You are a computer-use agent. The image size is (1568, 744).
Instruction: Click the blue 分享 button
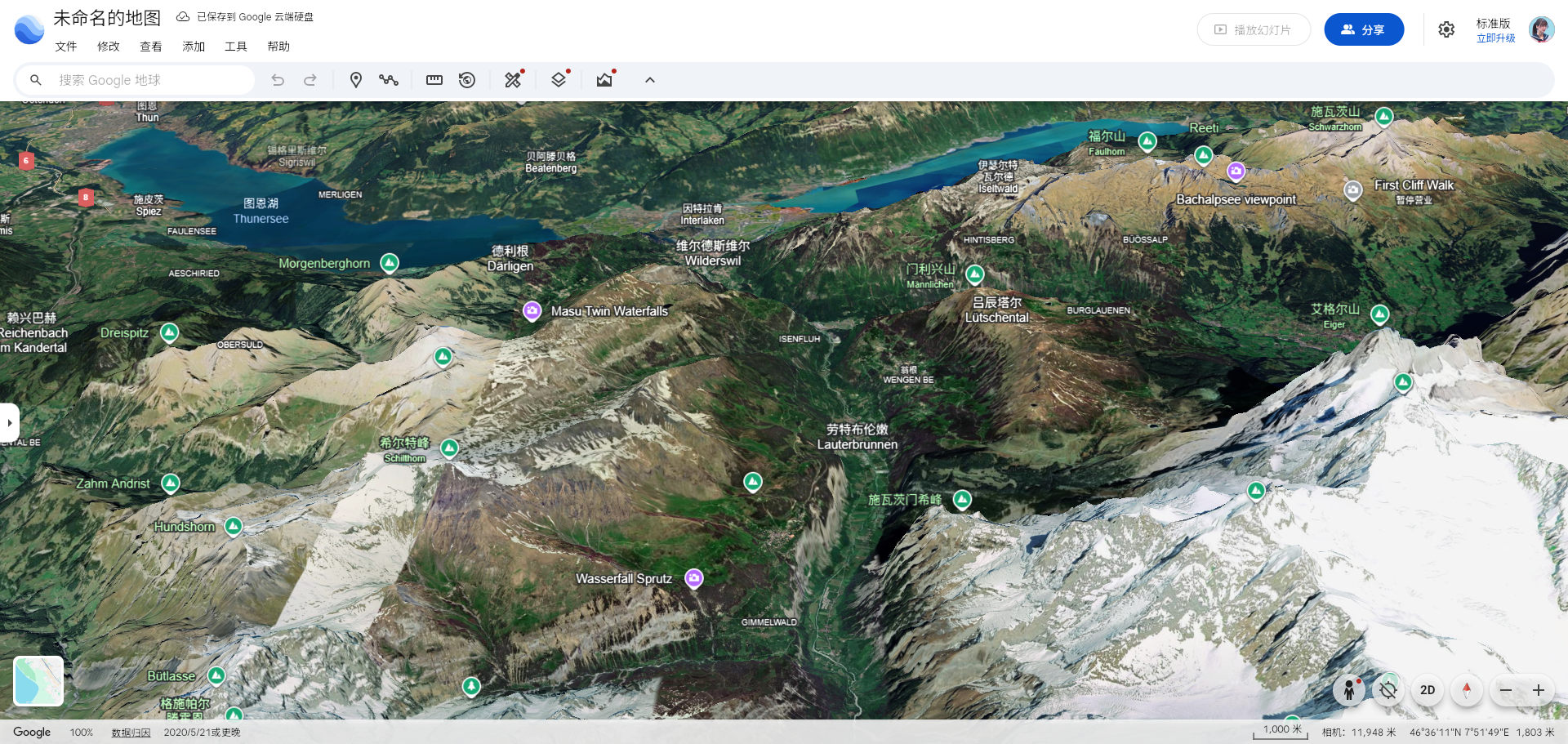click(1364, 29)
